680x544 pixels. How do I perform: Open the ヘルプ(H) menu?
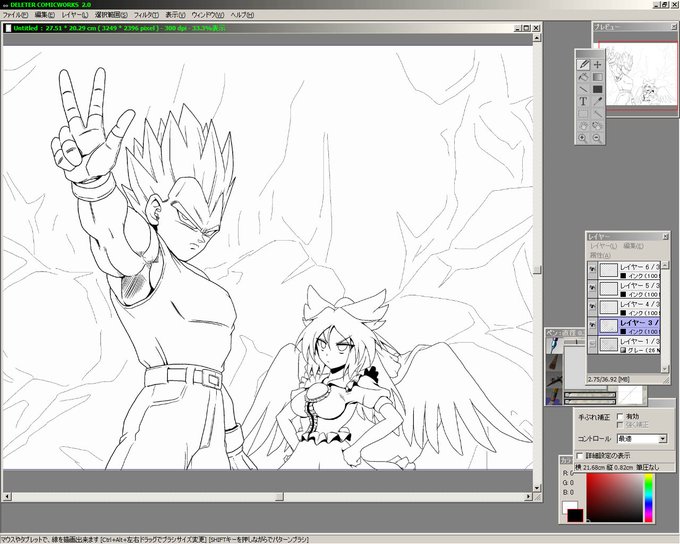point(242,15)
